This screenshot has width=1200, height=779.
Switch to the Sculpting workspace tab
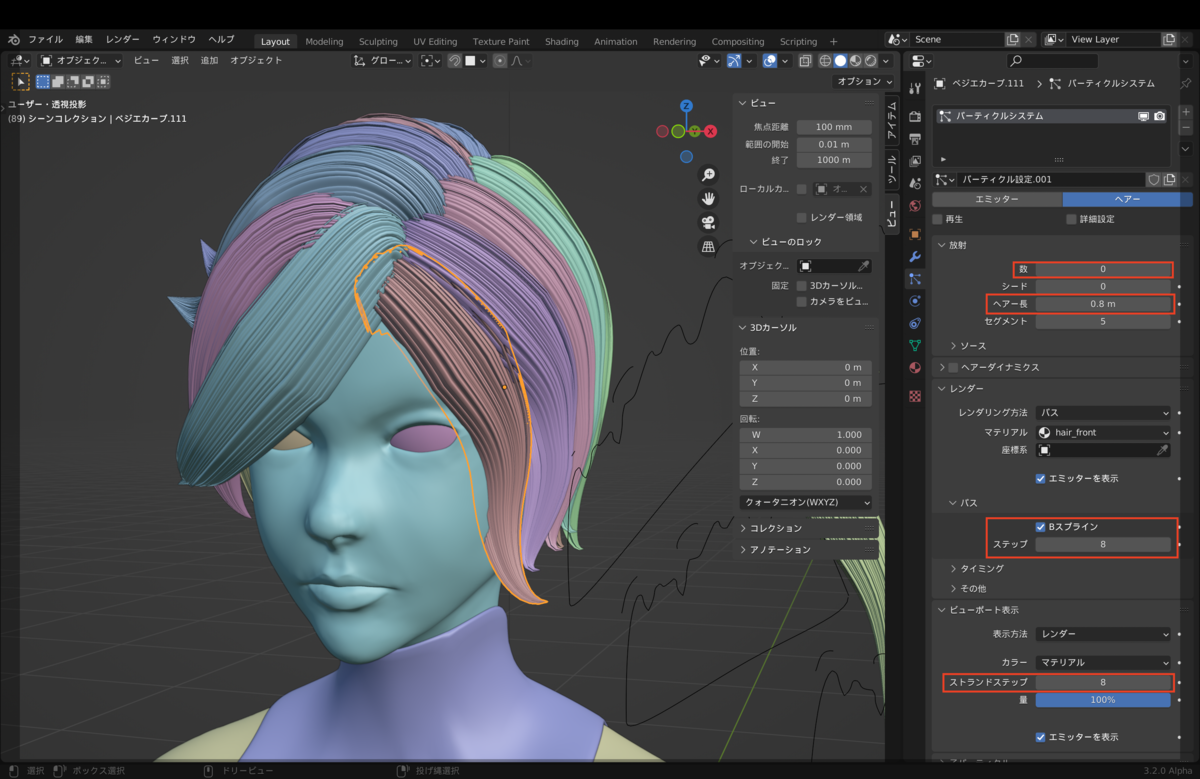click(x=378, y=42)
